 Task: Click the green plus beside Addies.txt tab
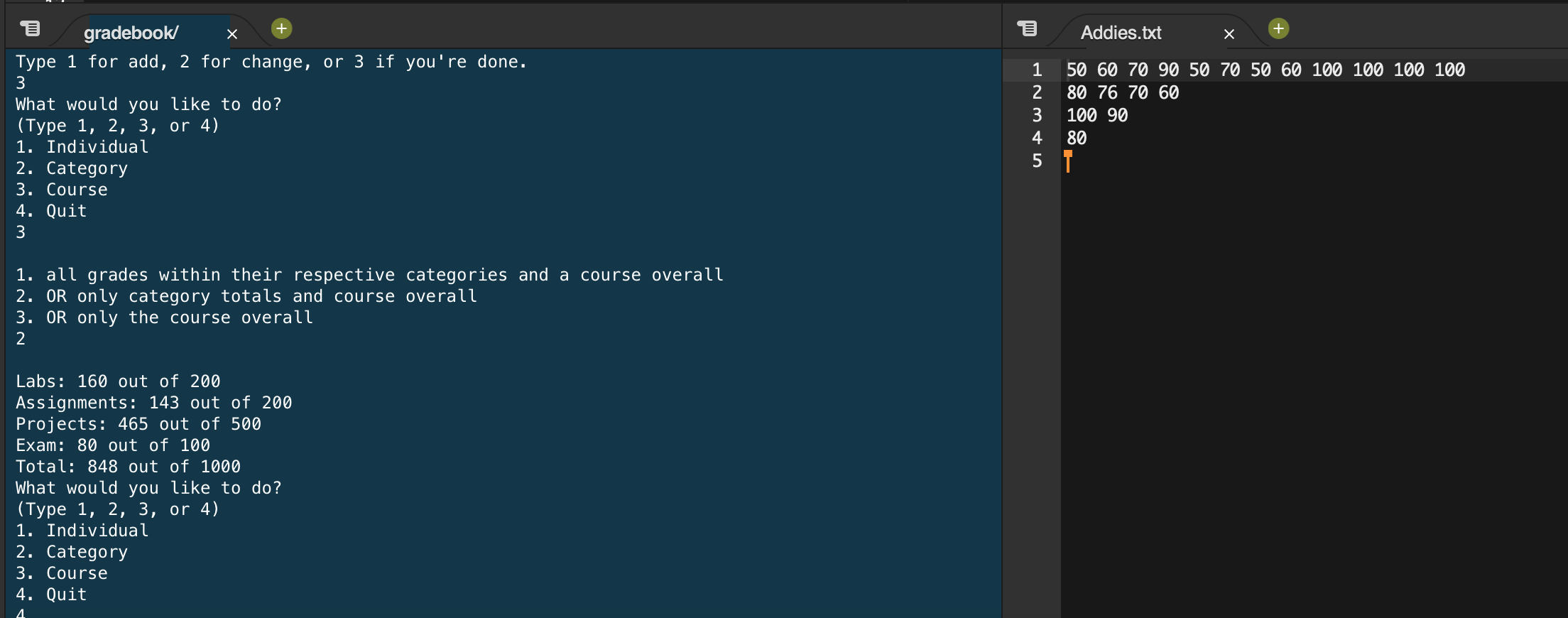point(1278,28)
